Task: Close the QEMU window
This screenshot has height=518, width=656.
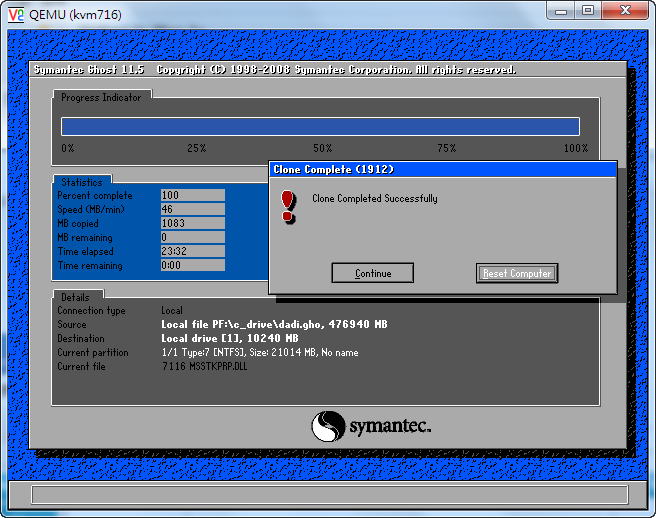Action: pyautogui.click(x=625, y=10)
